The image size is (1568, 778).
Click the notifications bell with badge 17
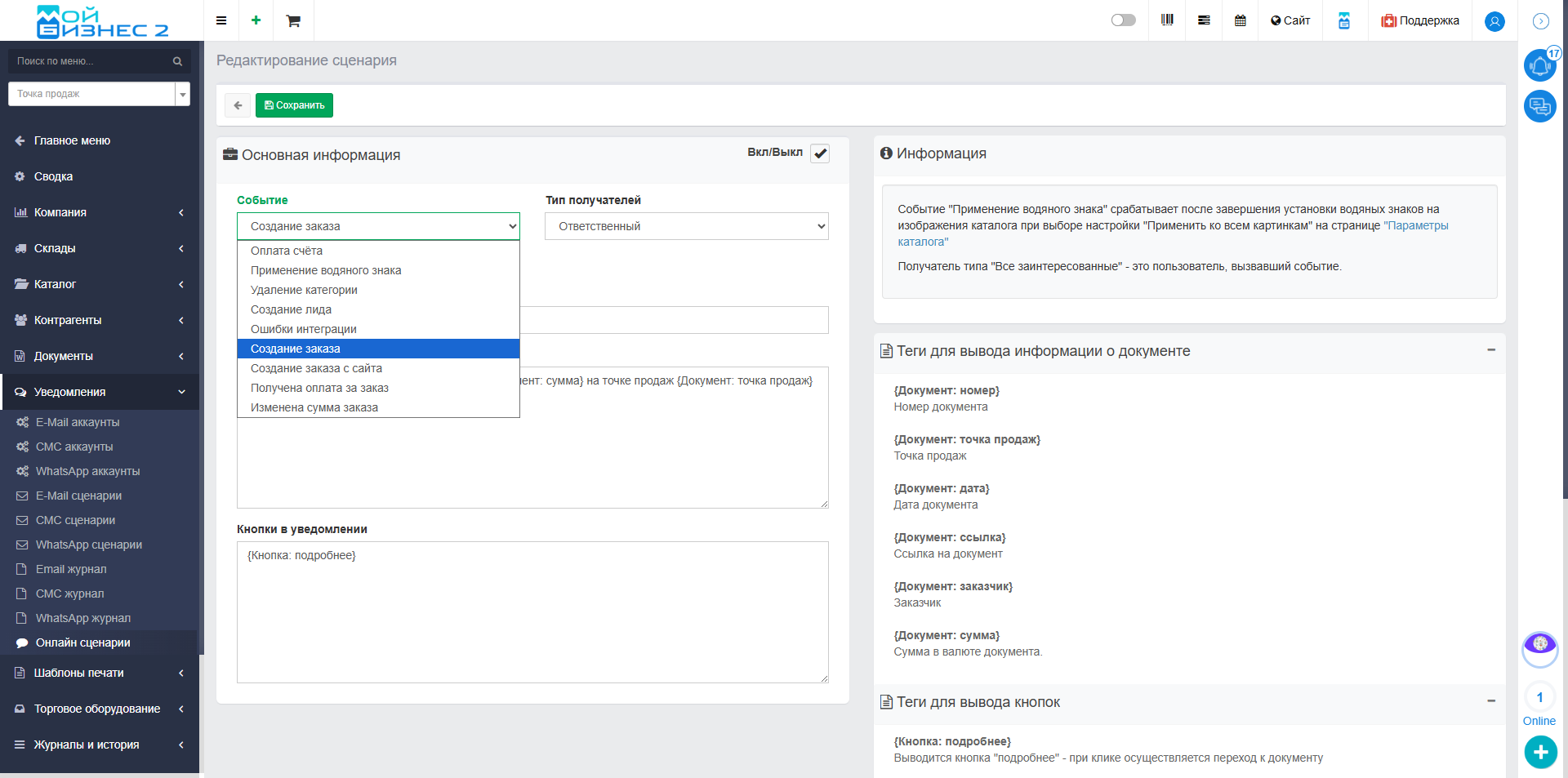click(1539, 65)
